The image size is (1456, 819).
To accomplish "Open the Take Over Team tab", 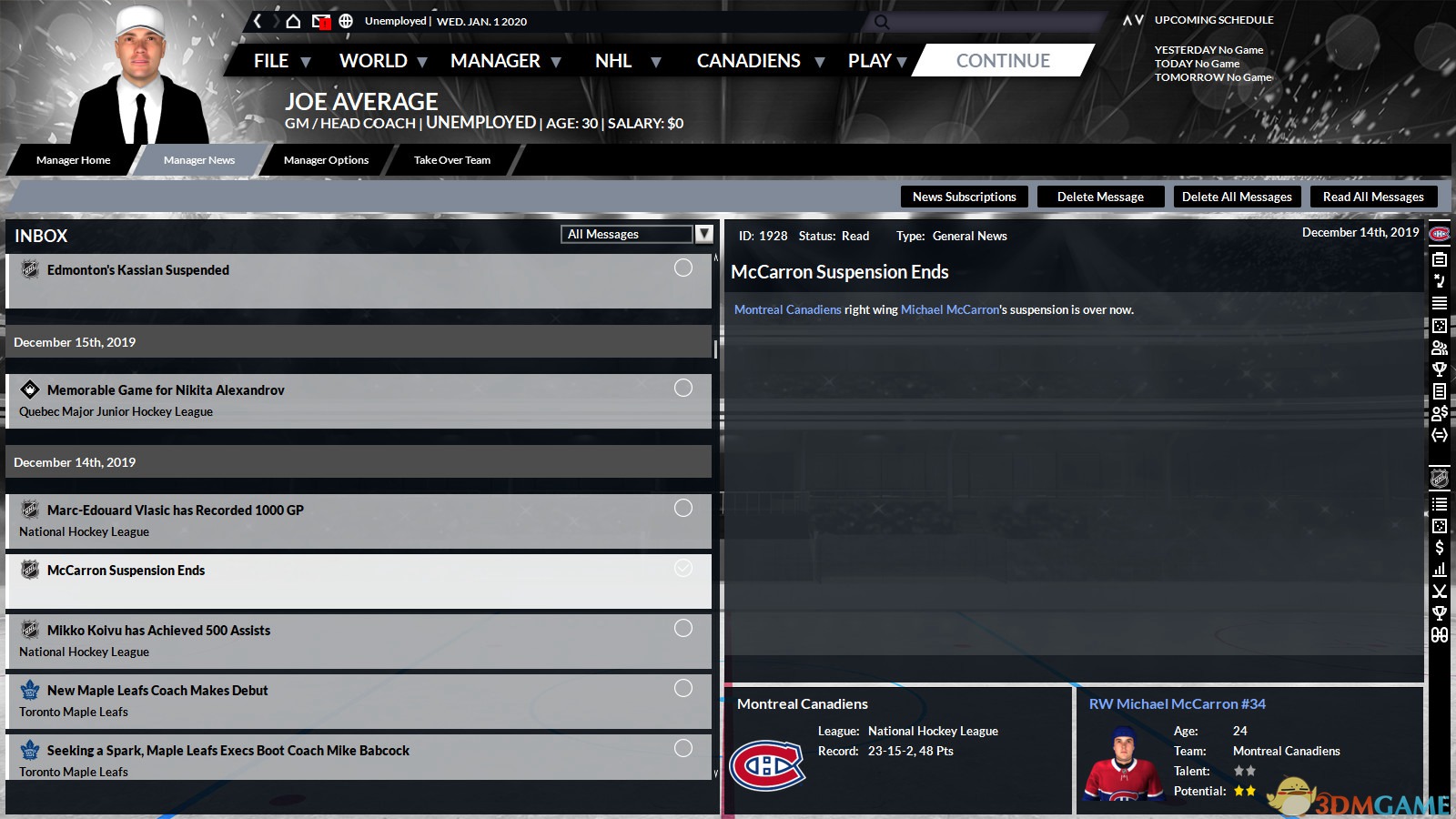I will click(452, 160).
